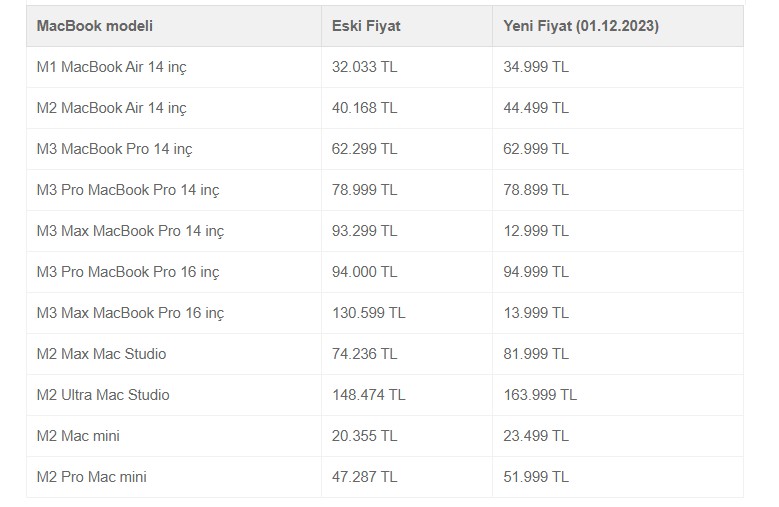
Task: Select the M2 Pro Mac mini cell
Action: click(x=174, y=477)
